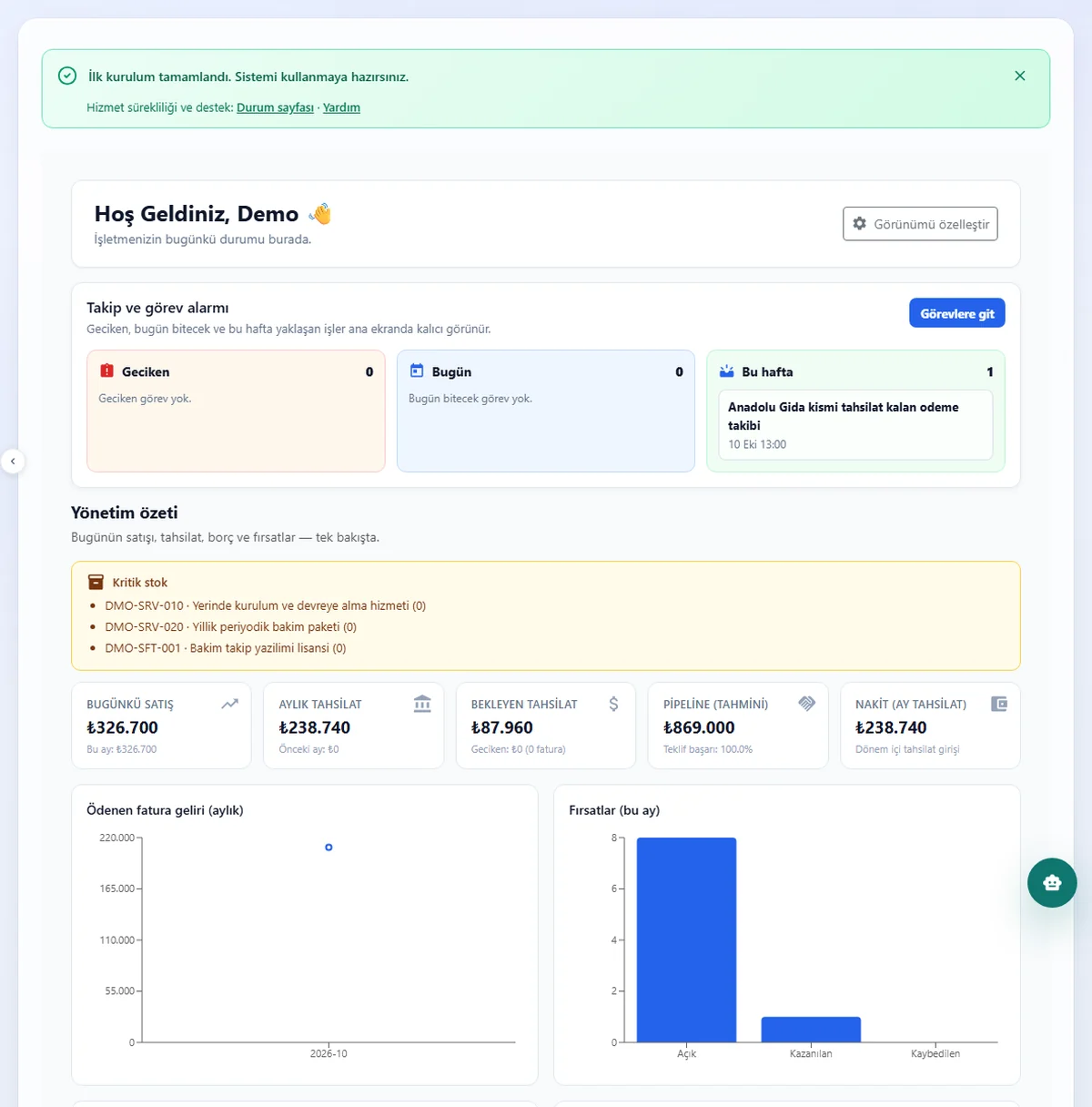
Task: Click the red Geciken alert icon
Action: [106, 371]
